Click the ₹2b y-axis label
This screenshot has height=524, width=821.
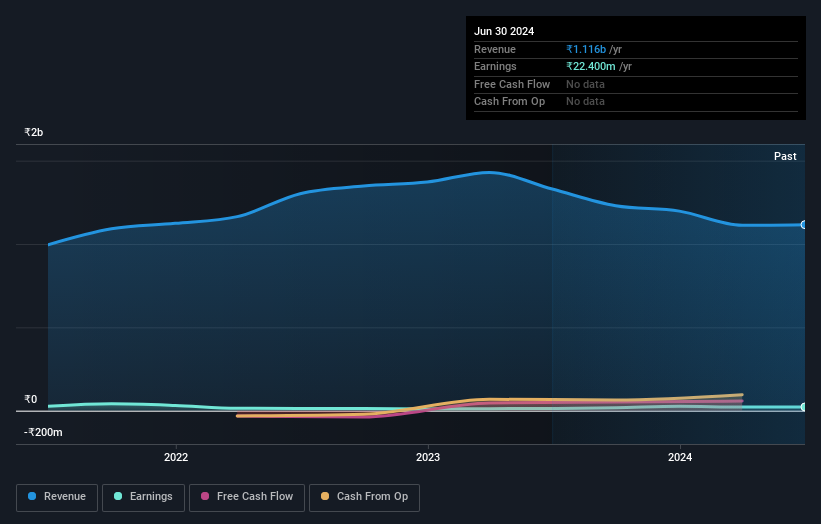pos(34,132)
